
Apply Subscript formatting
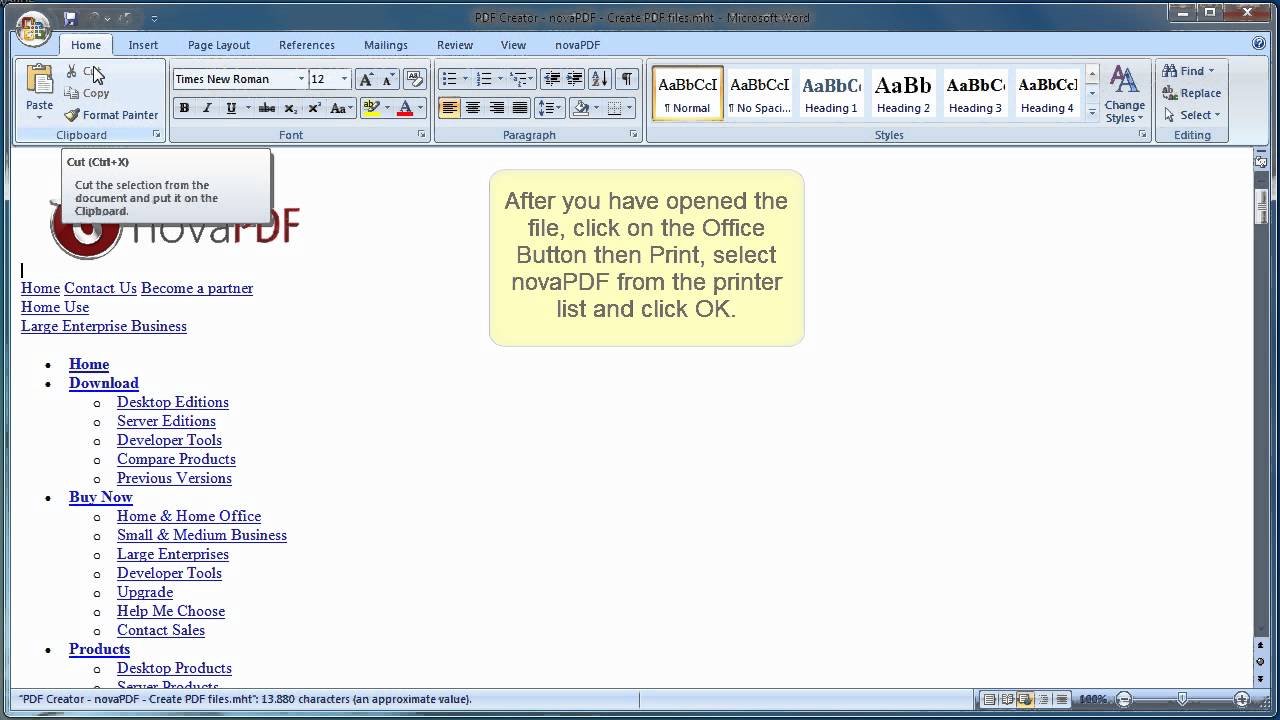pos(290,108)
